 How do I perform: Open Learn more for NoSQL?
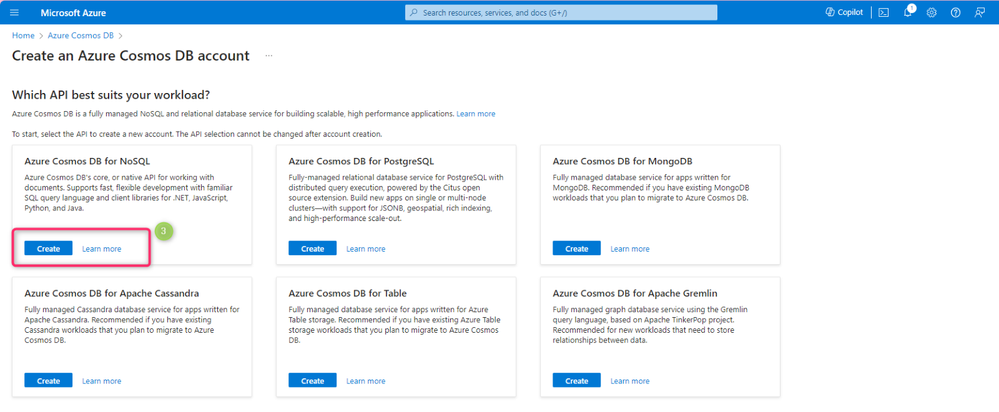click(101, 249)
